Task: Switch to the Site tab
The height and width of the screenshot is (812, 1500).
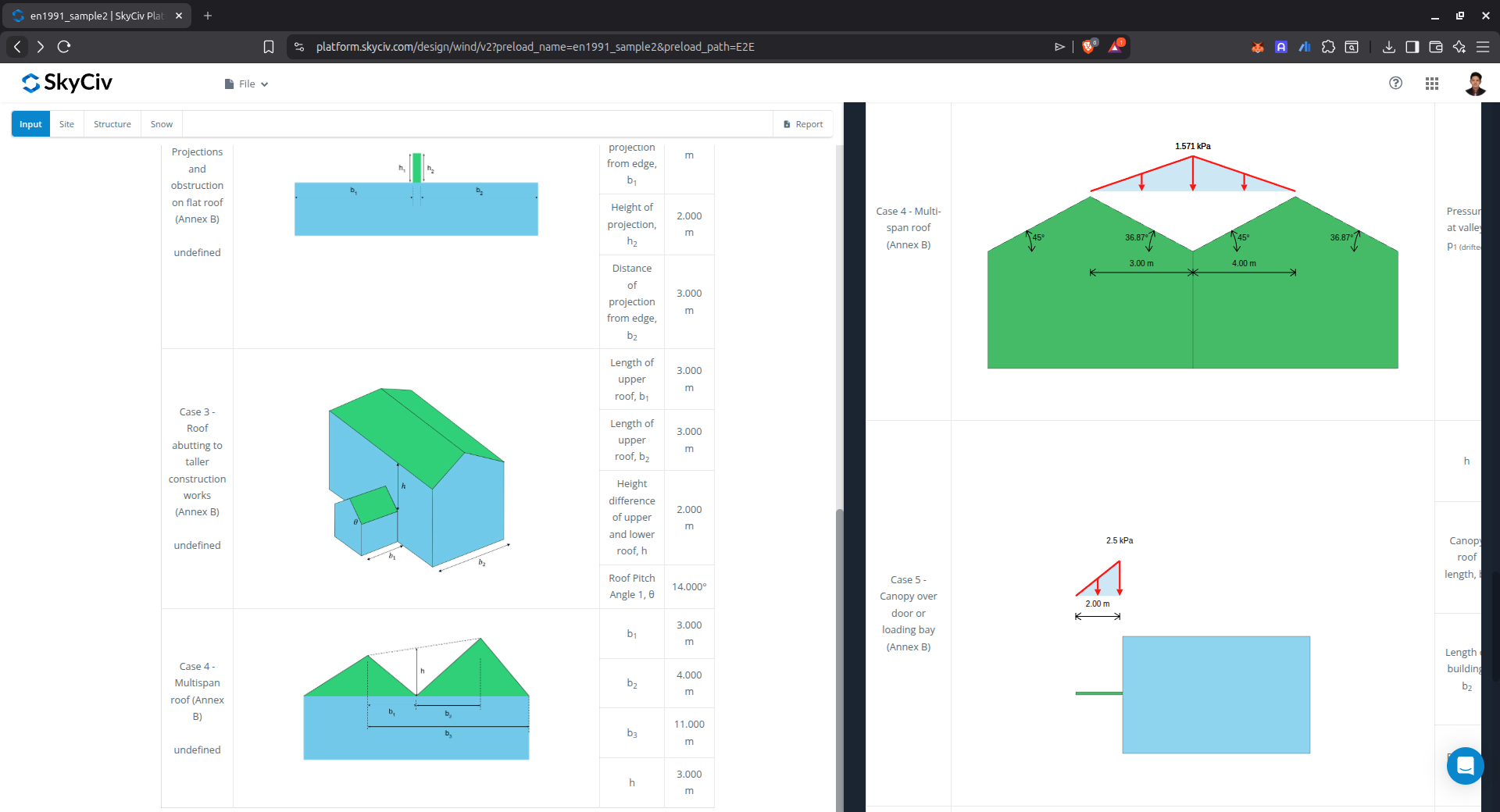Action: (66, 124)
